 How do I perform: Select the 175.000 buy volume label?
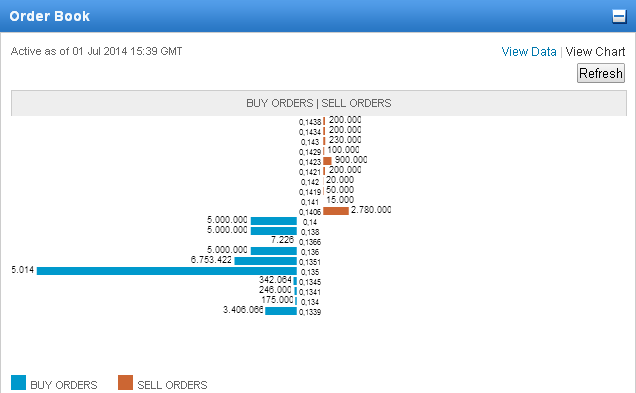[x=277, y=300]
